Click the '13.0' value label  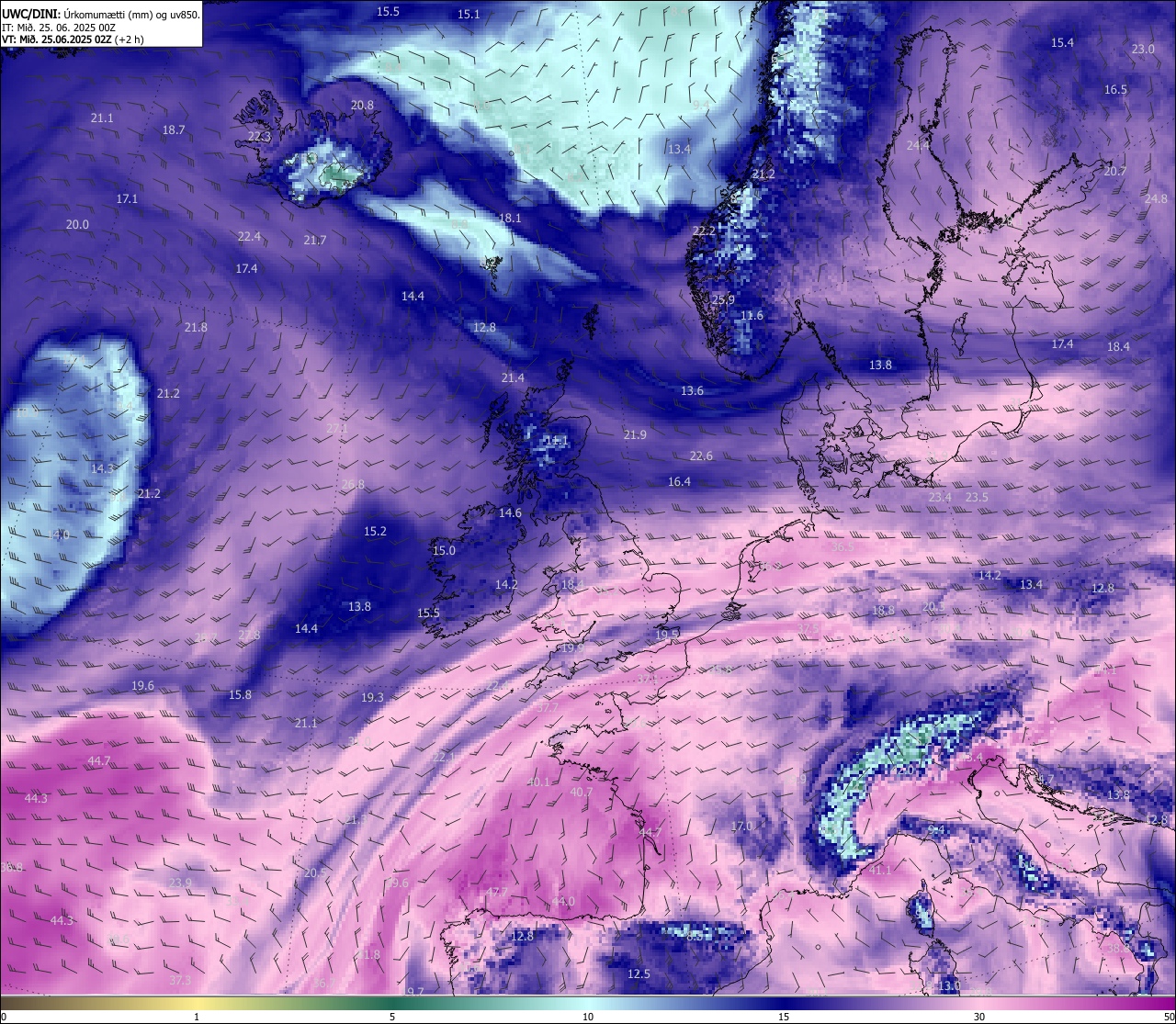tap(949, 985)
